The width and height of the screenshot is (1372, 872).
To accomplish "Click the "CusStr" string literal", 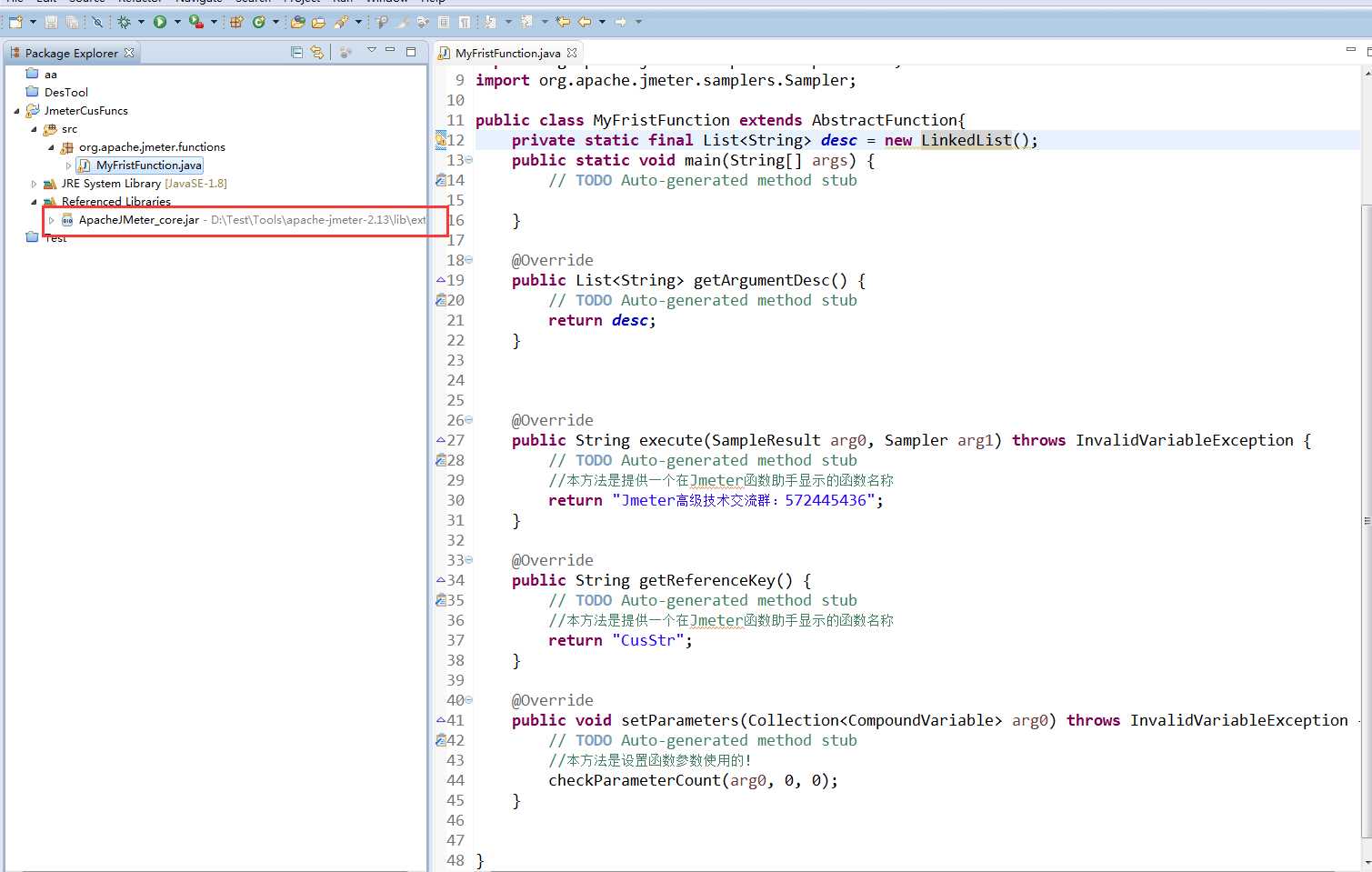I will click(x=647, y=640).
